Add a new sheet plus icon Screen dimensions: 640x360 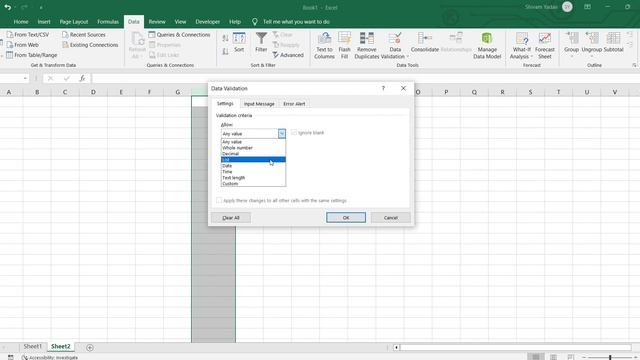click(90, 347)
